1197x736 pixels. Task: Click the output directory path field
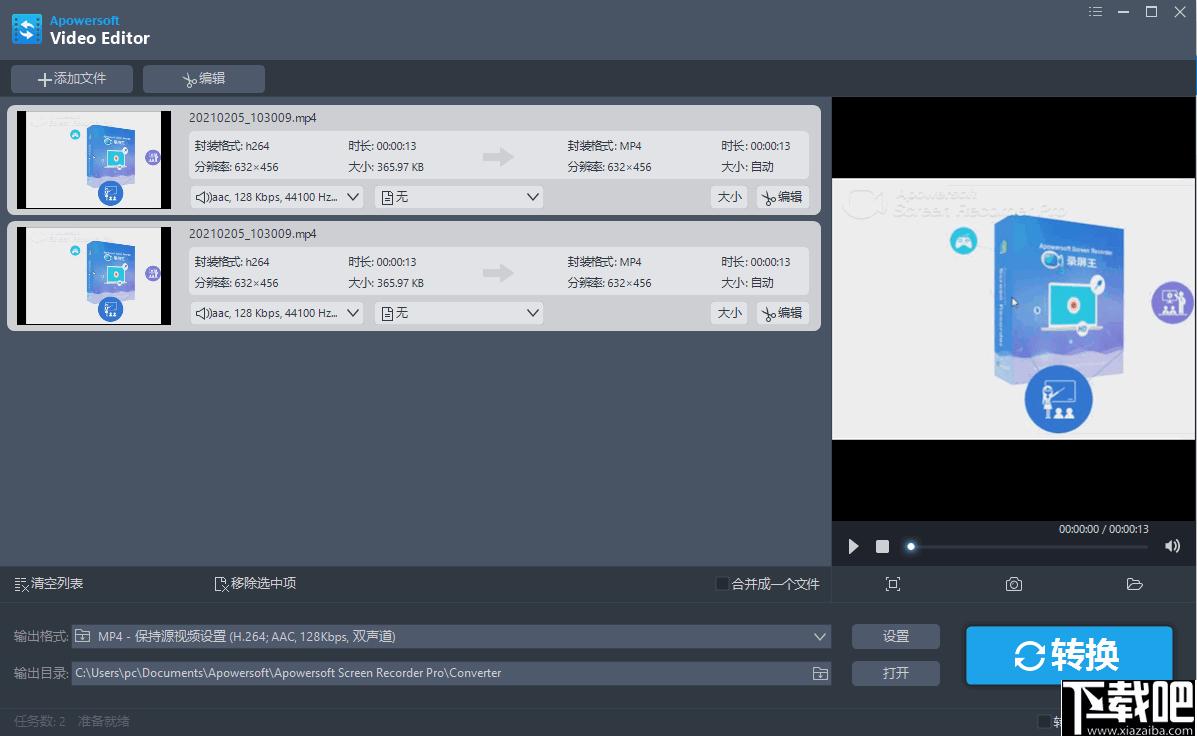pos(450,673)
